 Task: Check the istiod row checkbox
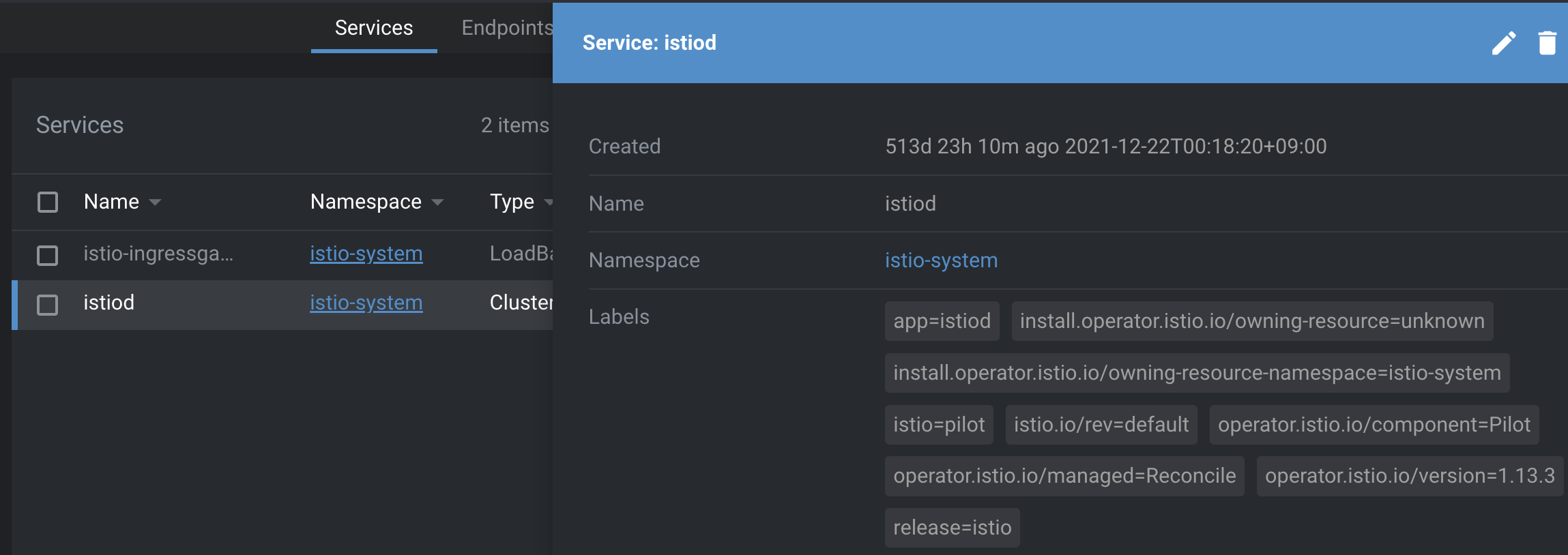click(x=48, y=305)
